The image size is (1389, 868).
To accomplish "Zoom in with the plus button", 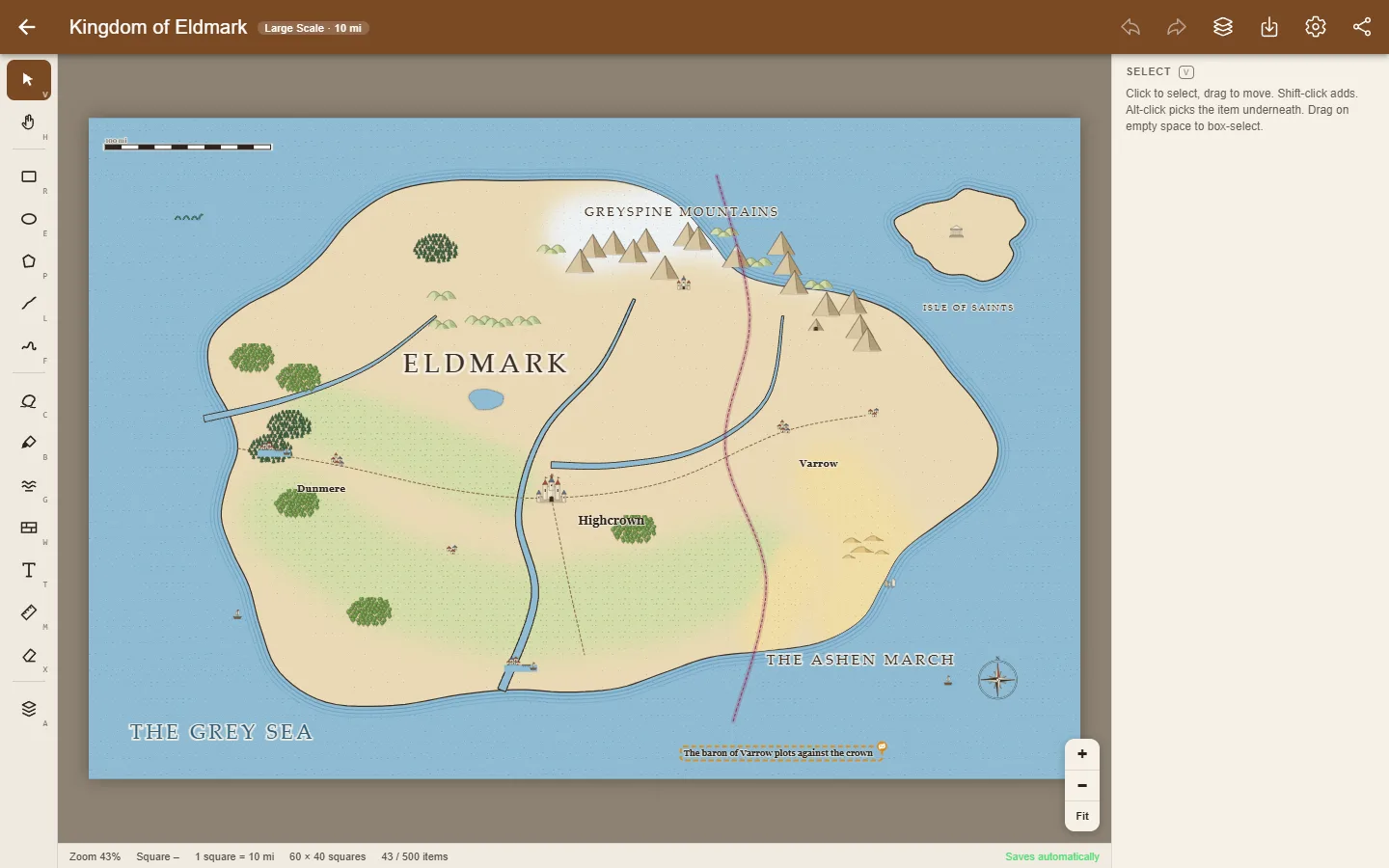I will click(x=1082, y=754).
